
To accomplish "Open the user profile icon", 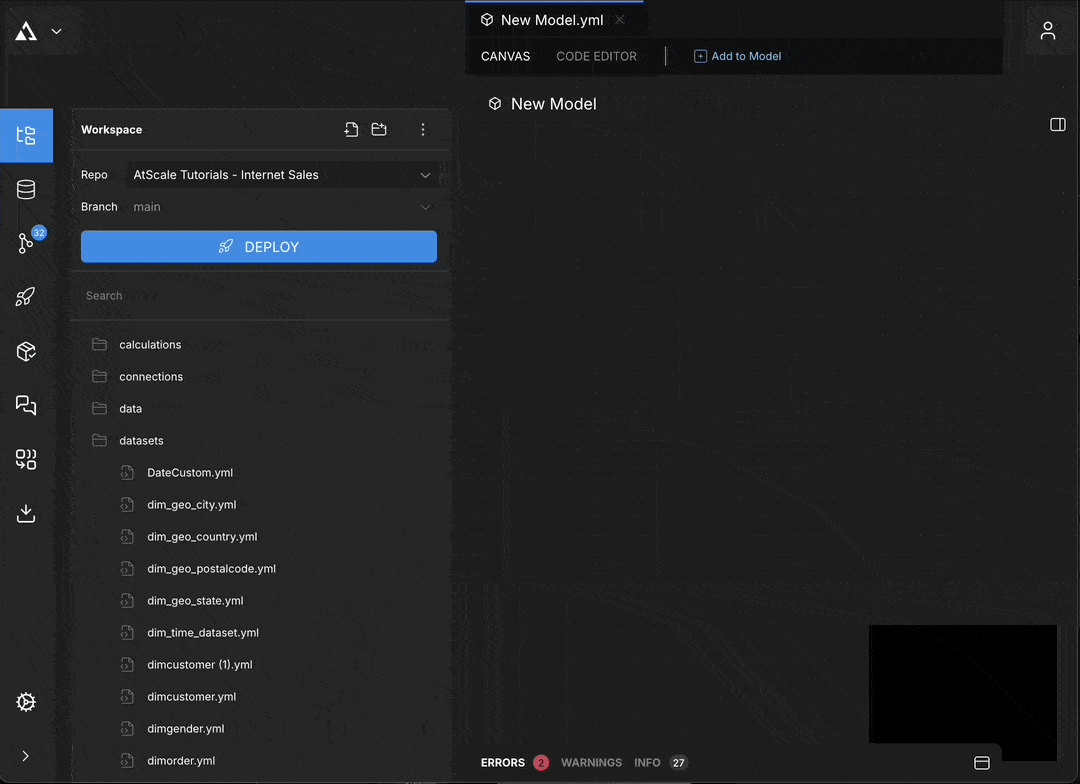I will click(x=1048, y=31).
